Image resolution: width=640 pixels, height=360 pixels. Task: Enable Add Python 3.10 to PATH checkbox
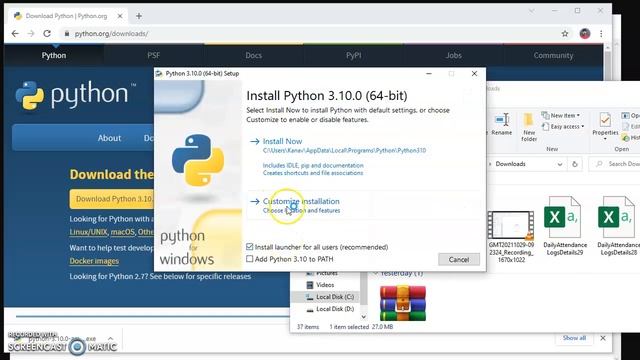coord(249,259)
